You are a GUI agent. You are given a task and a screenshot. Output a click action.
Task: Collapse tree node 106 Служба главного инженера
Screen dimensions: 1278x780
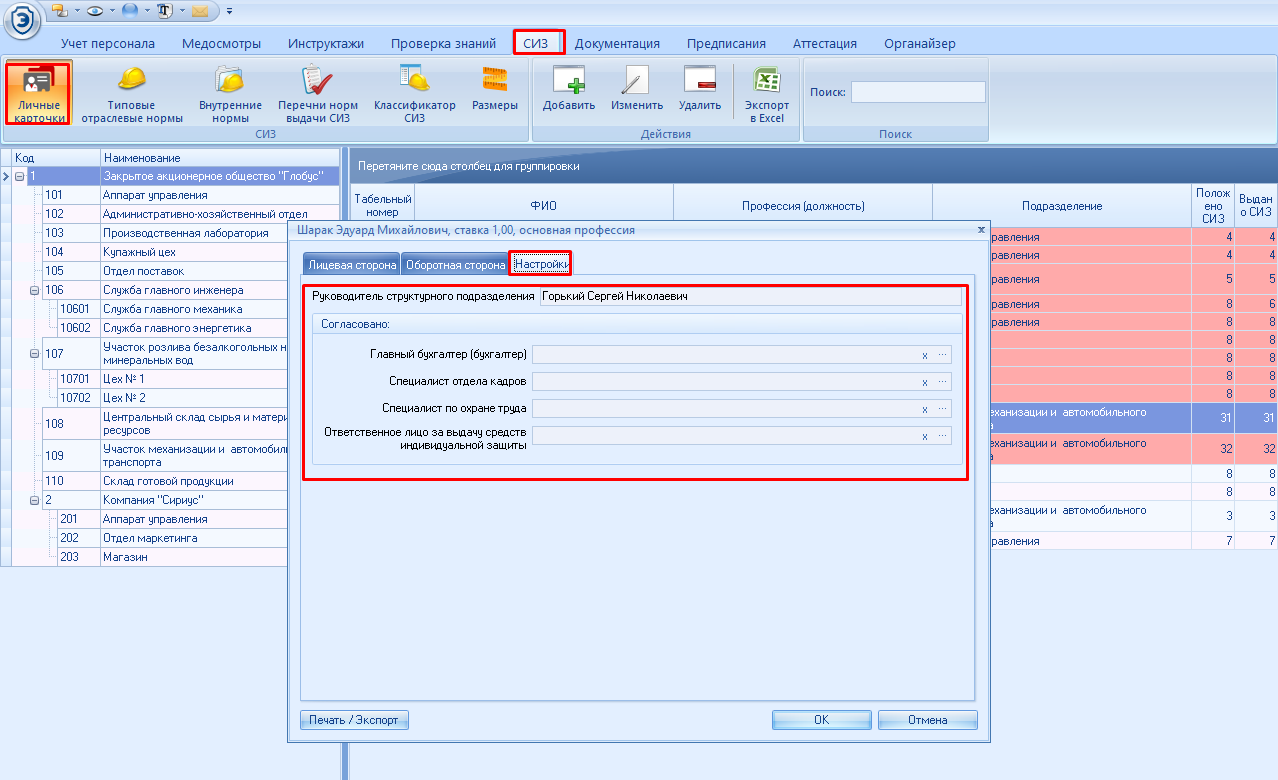35,290
